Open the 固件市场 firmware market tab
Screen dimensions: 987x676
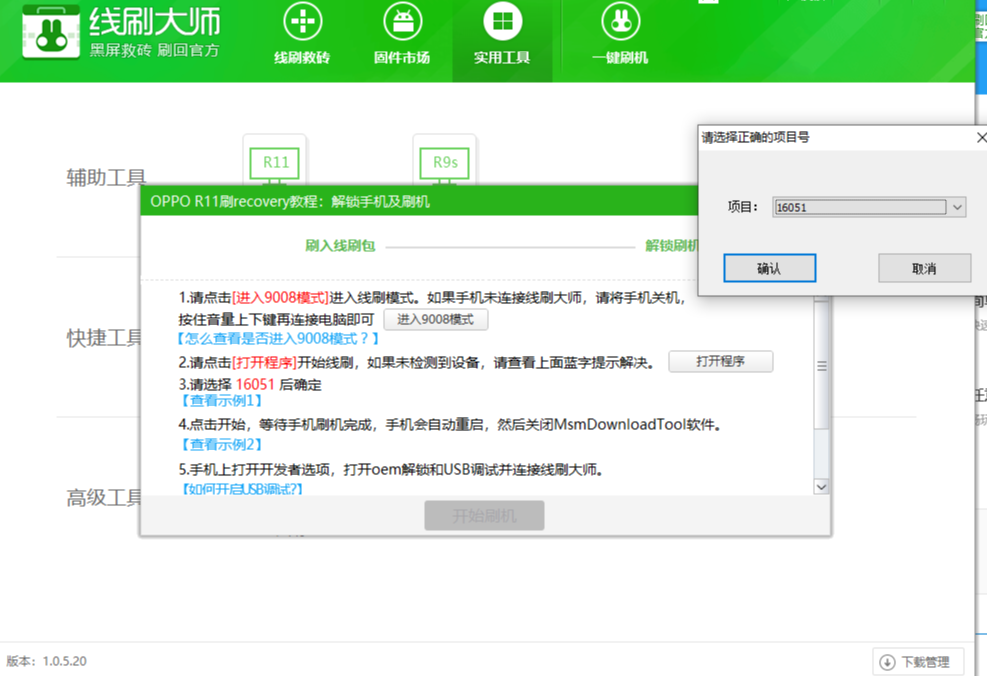pyautogui.click(x=402, y=33)
